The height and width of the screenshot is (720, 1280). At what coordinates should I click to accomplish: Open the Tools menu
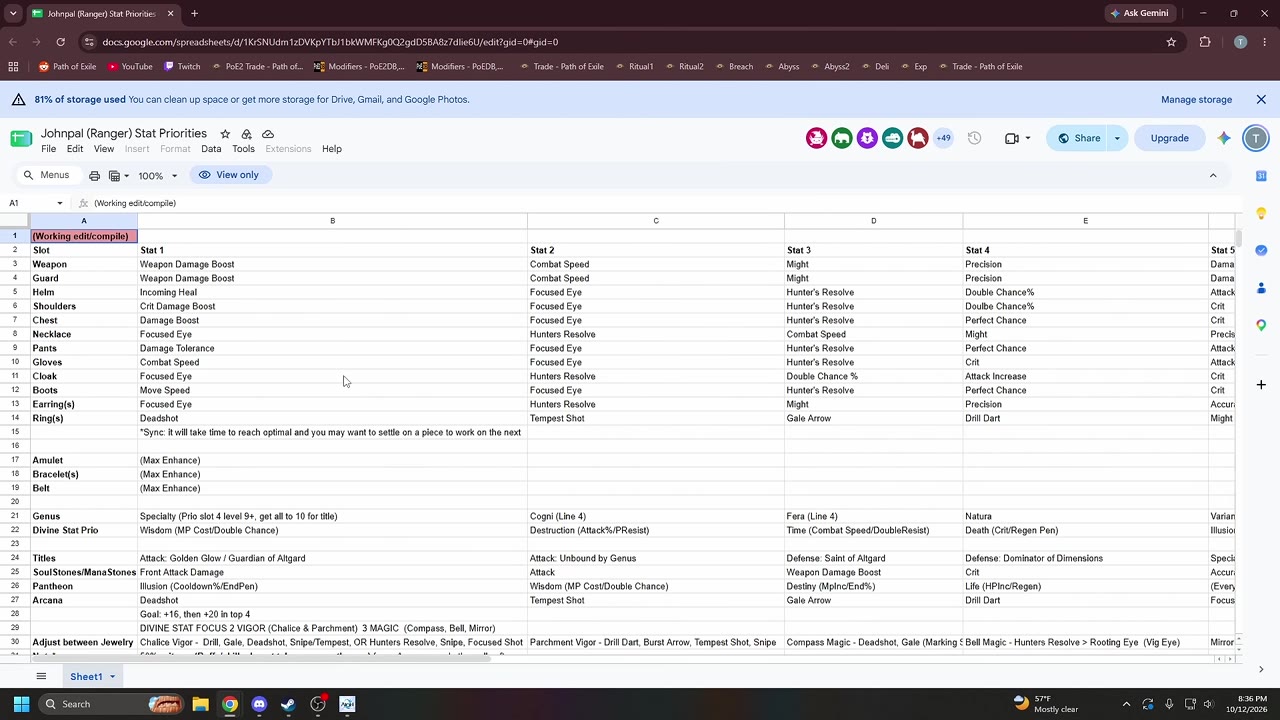point(243,149)
